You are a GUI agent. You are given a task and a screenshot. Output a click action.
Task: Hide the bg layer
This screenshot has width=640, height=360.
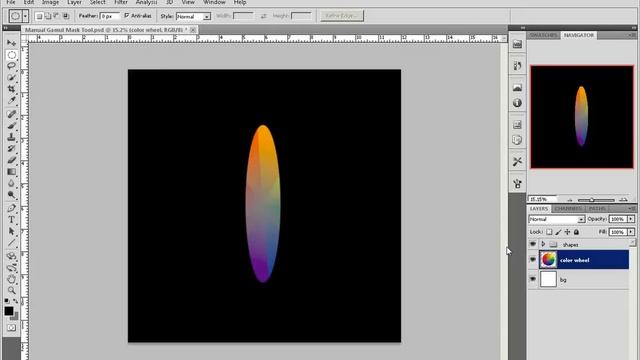click(533, 279)
